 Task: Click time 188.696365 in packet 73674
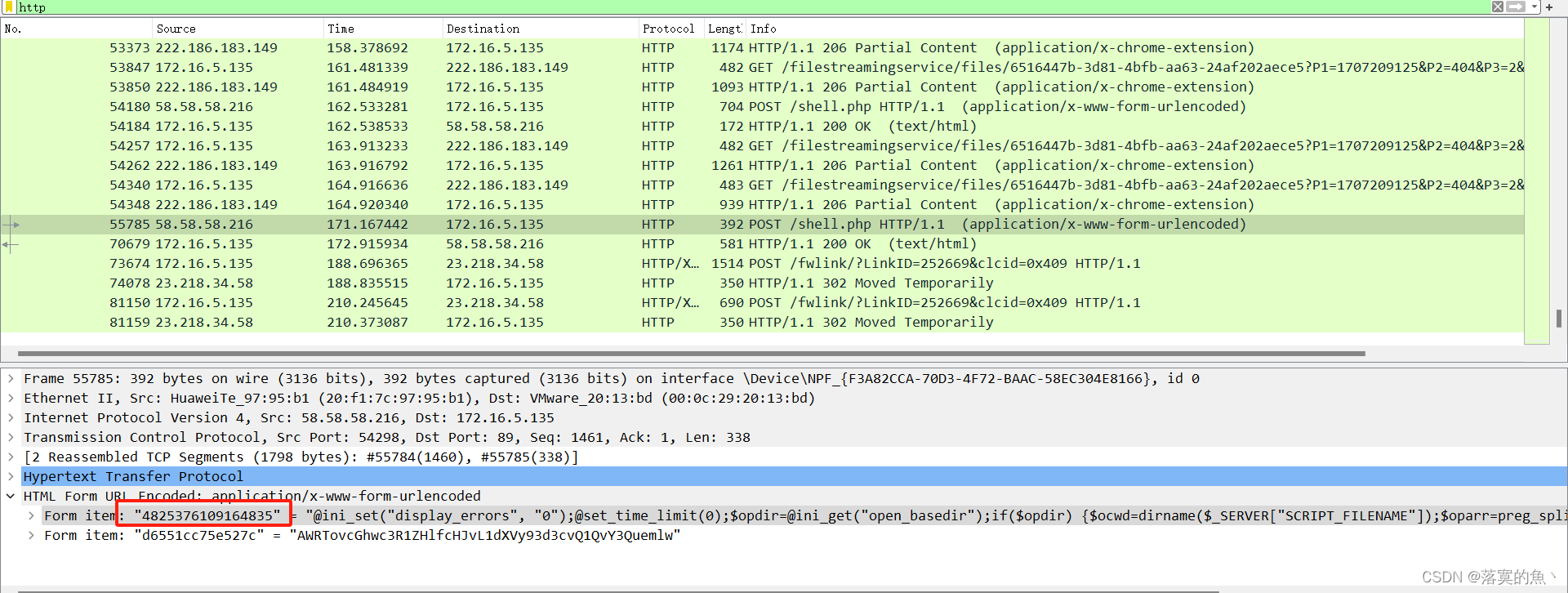[367, 263]
